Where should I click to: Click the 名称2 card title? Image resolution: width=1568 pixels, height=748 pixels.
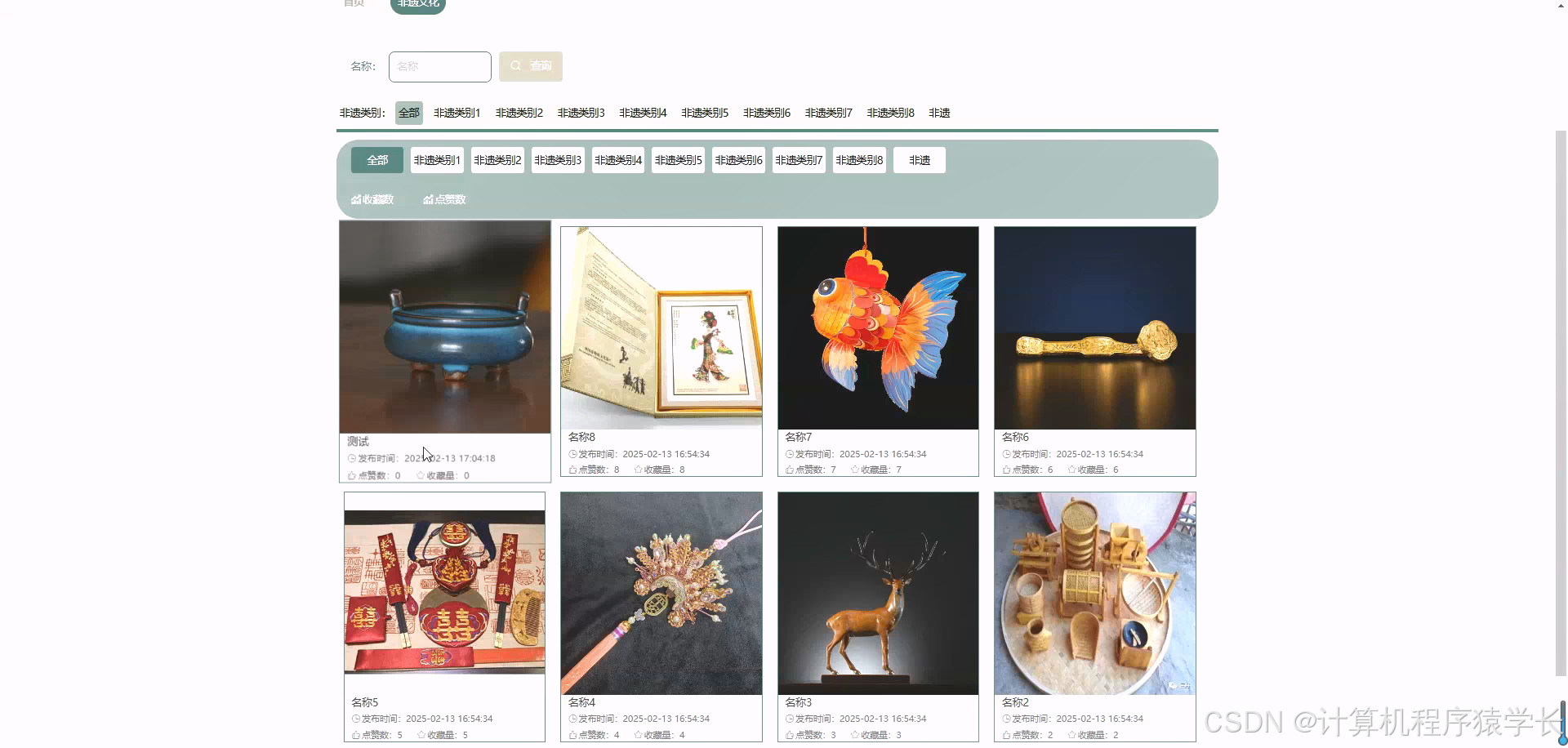click(x=1015, y=702)
